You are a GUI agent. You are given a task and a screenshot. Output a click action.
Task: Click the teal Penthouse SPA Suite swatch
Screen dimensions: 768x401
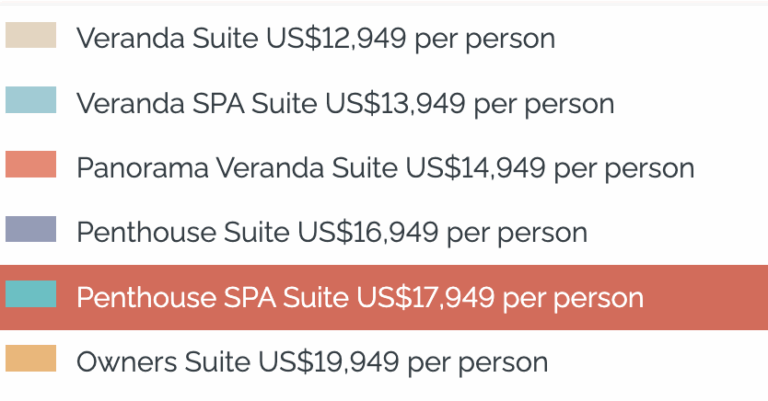[x=31, y=294]
